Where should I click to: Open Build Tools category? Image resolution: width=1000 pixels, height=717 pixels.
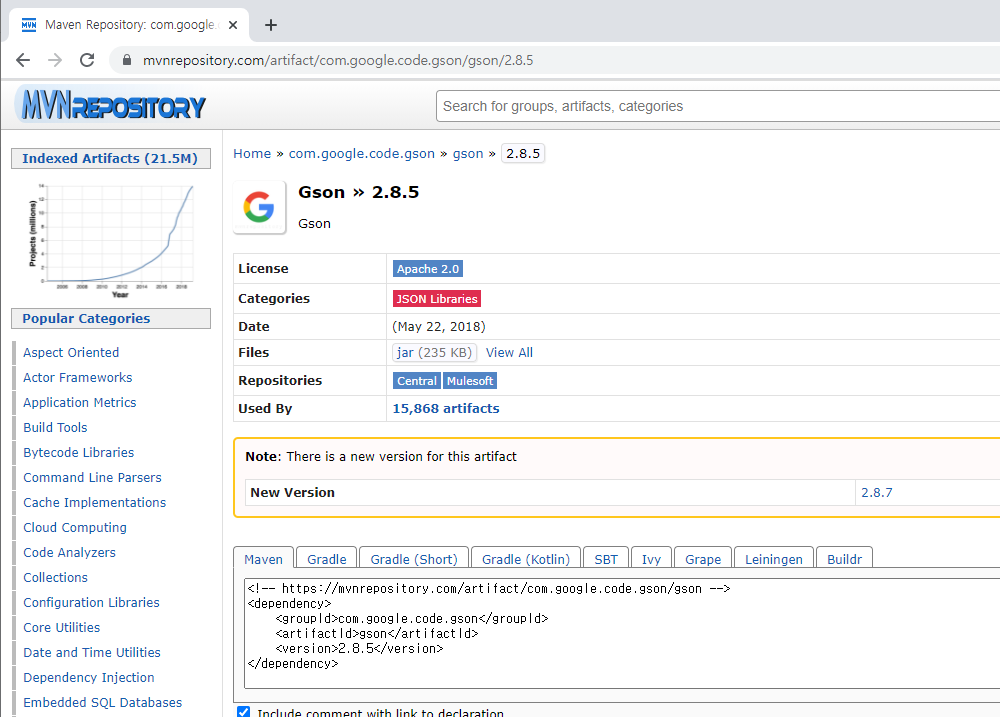pyautogui.click(x=55, y=427)
